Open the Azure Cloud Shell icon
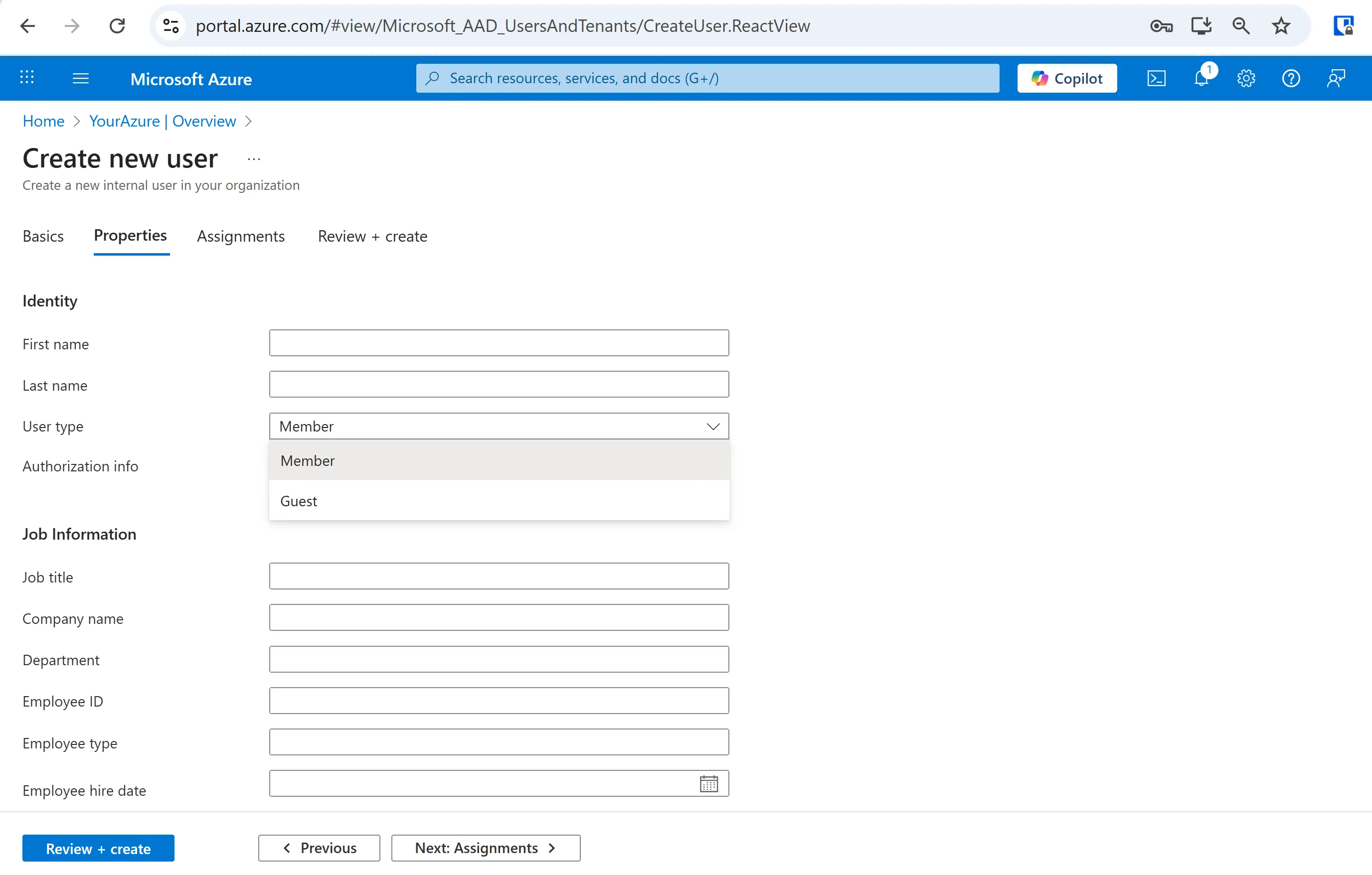The width and height of the screenshot is (1372, 875). [1156, 78]
